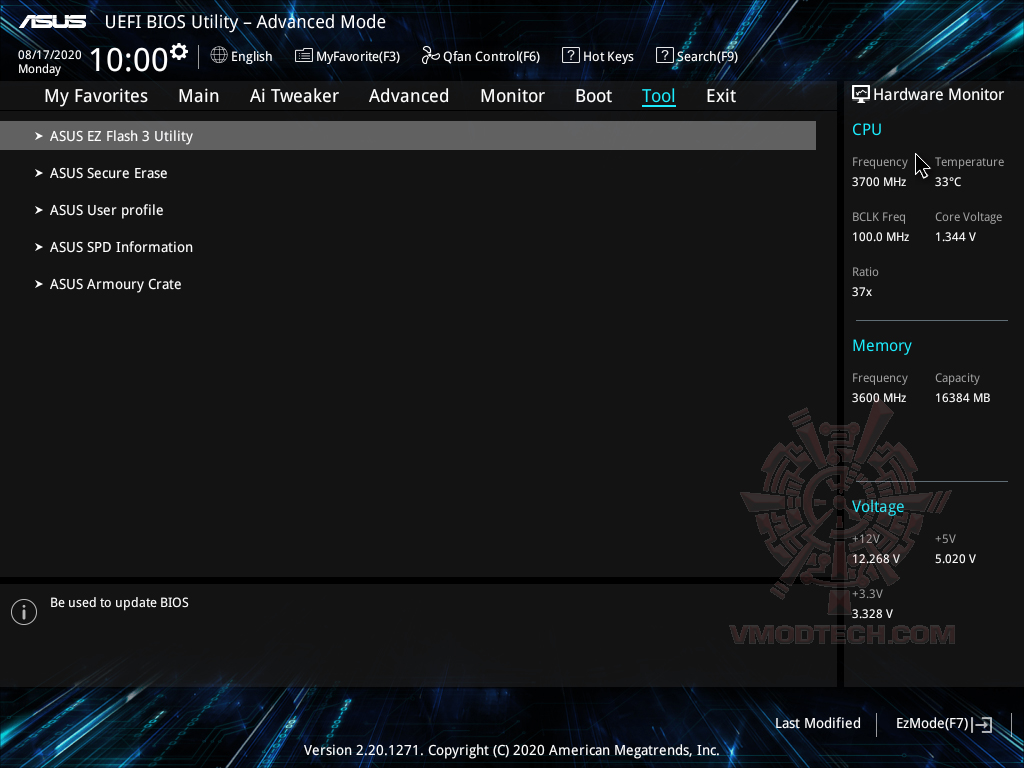
Task: Select the Monitor menu item
Action: tap(512, 96)
